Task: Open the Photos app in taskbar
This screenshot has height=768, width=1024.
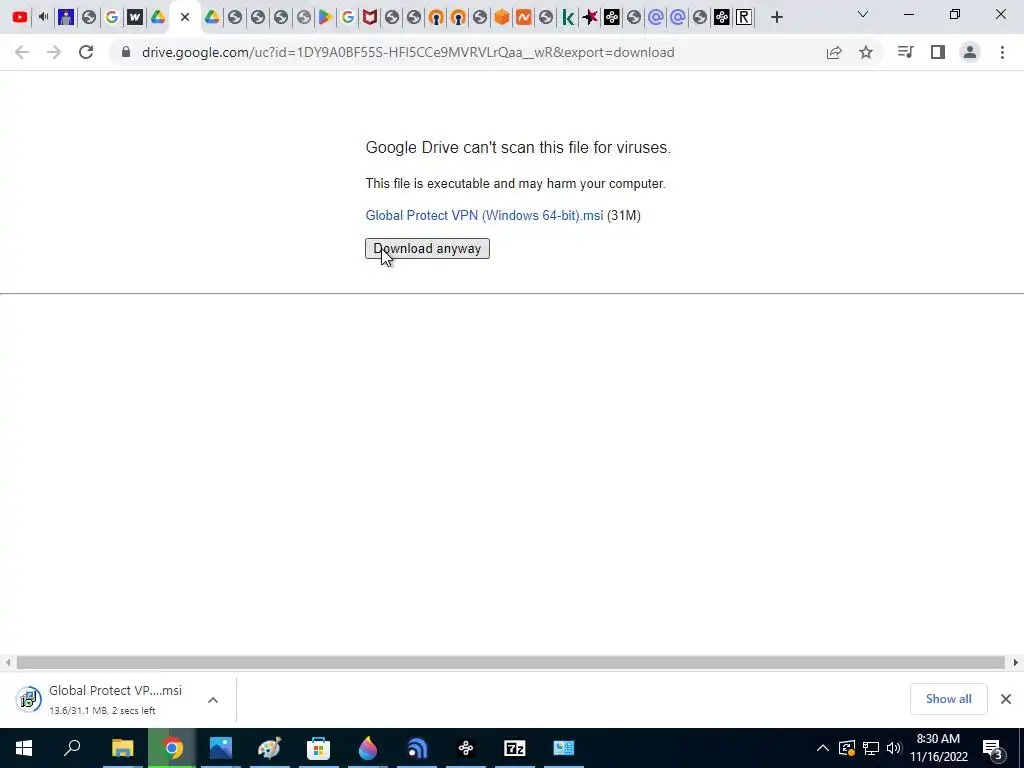Action: pyautogui.click(x=221, y=748)
